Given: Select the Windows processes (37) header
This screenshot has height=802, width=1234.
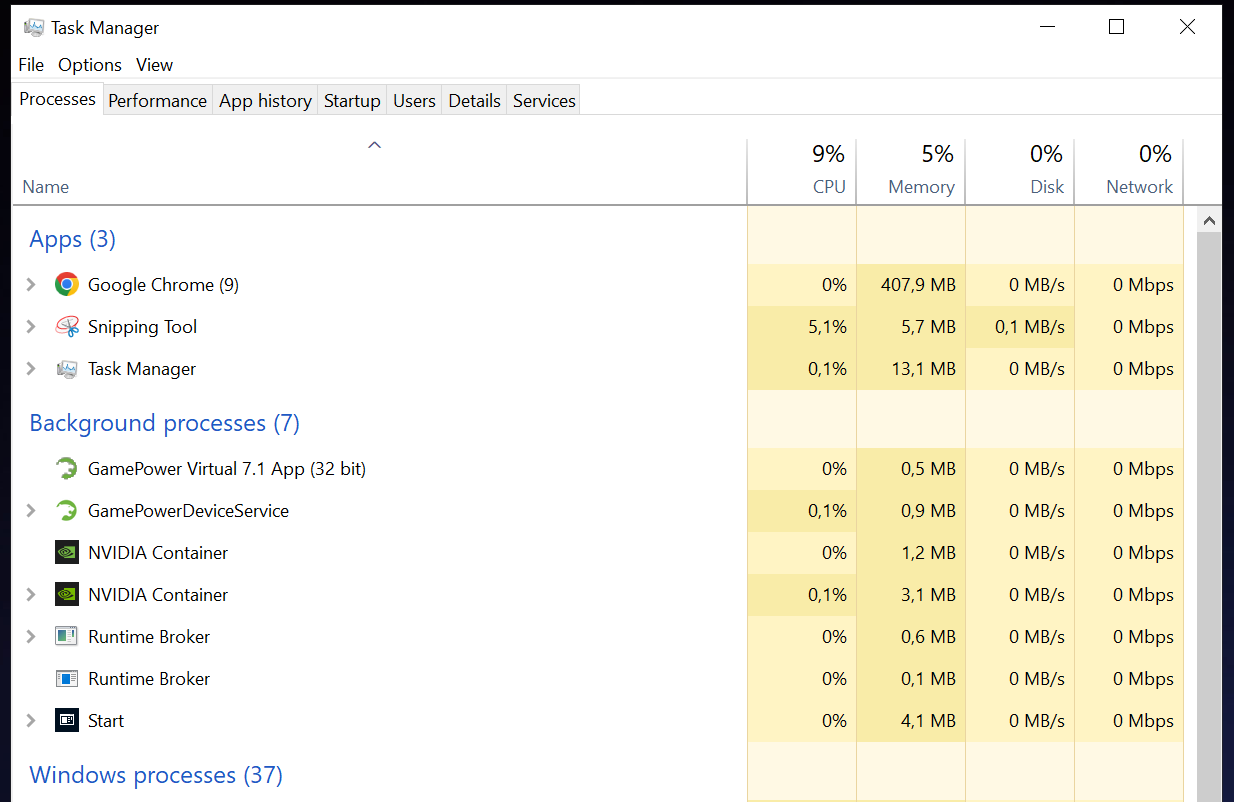Looking at the screenshot, I should (156, 775).
